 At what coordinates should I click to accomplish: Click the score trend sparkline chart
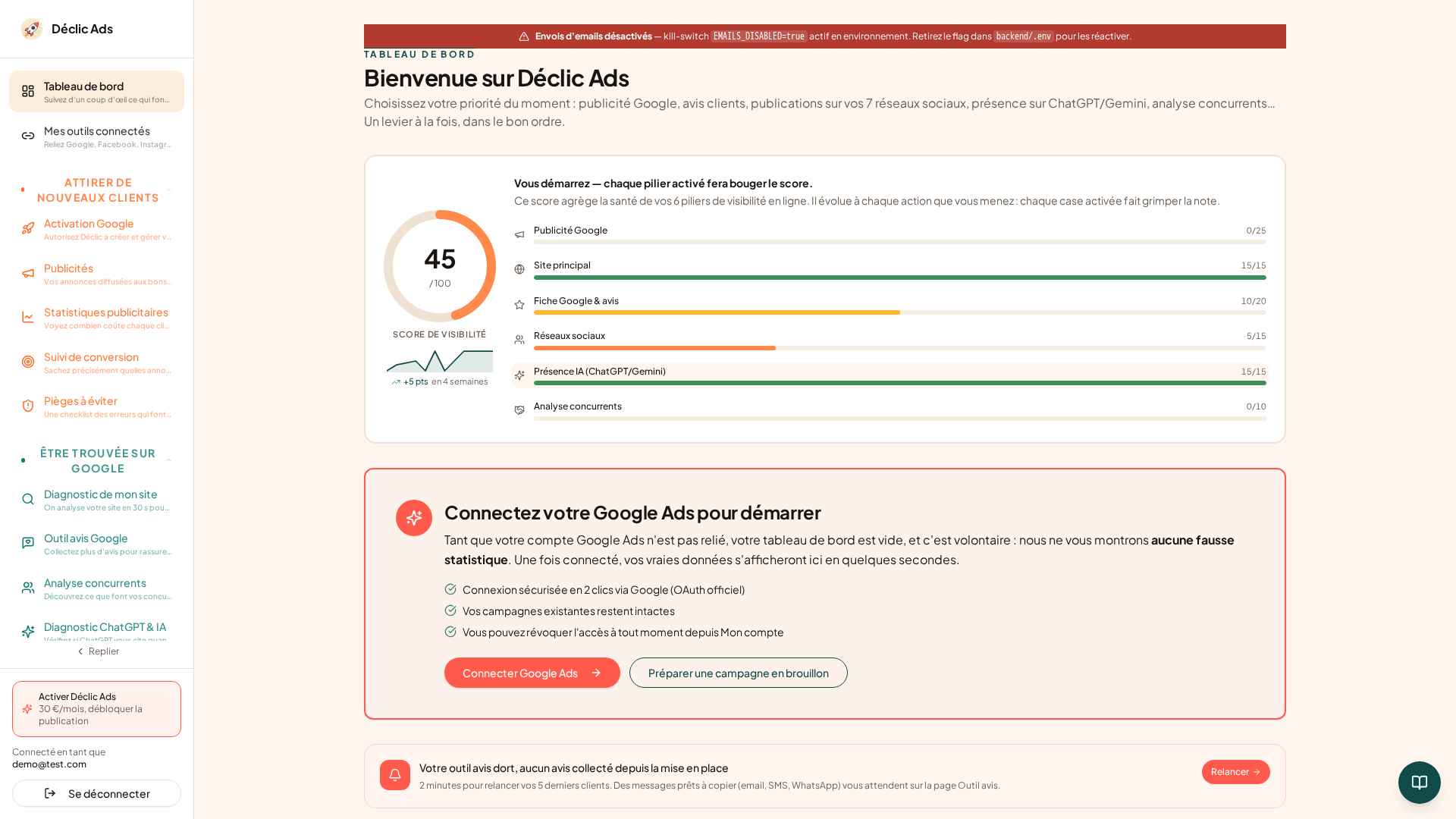(440, 361)
